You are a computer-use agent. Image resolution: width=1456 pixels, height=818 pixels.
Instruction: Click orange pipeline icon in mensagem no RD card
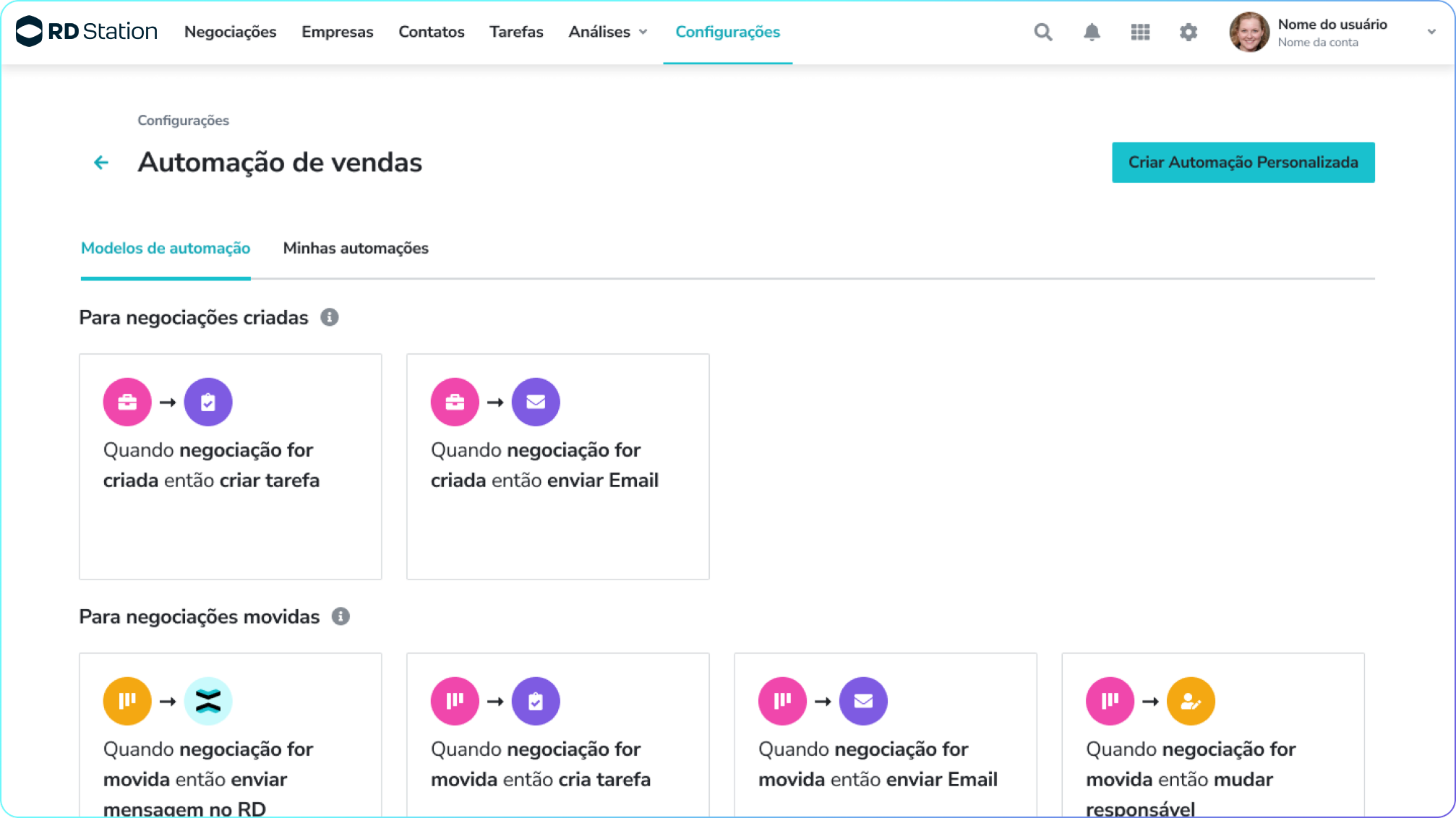(x=127, y=701)
